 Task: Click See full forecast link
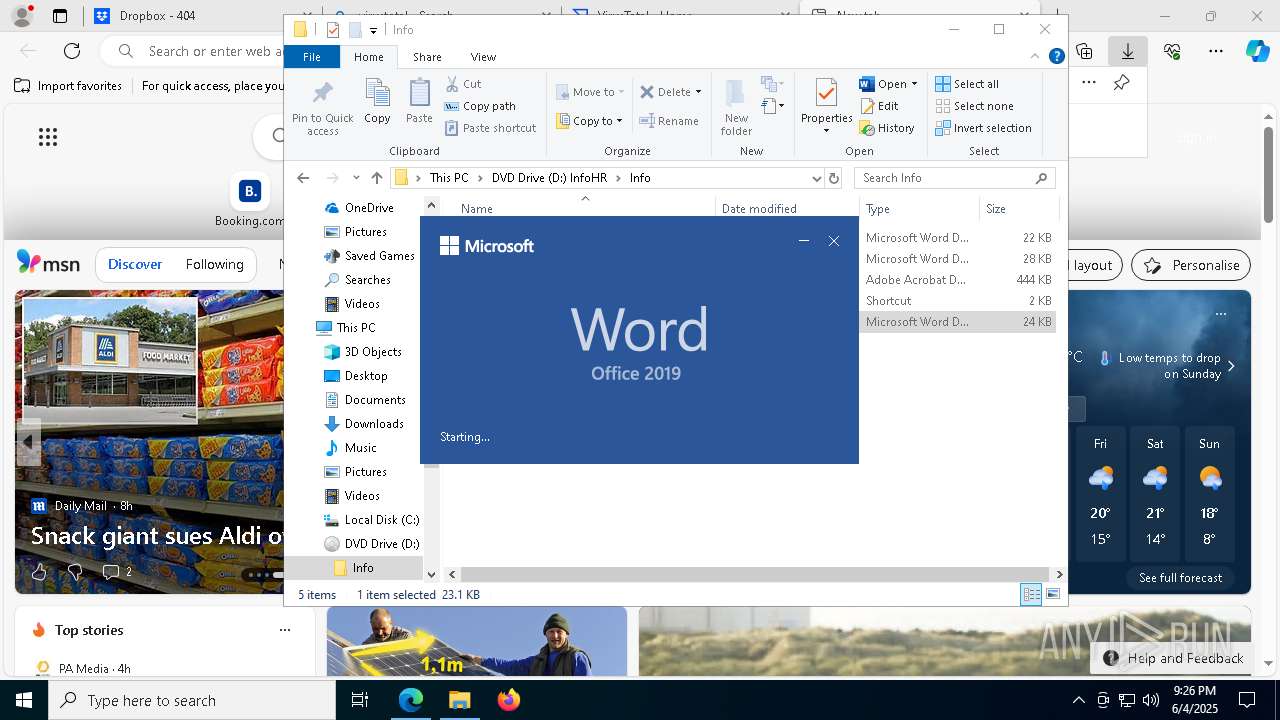1180,578
